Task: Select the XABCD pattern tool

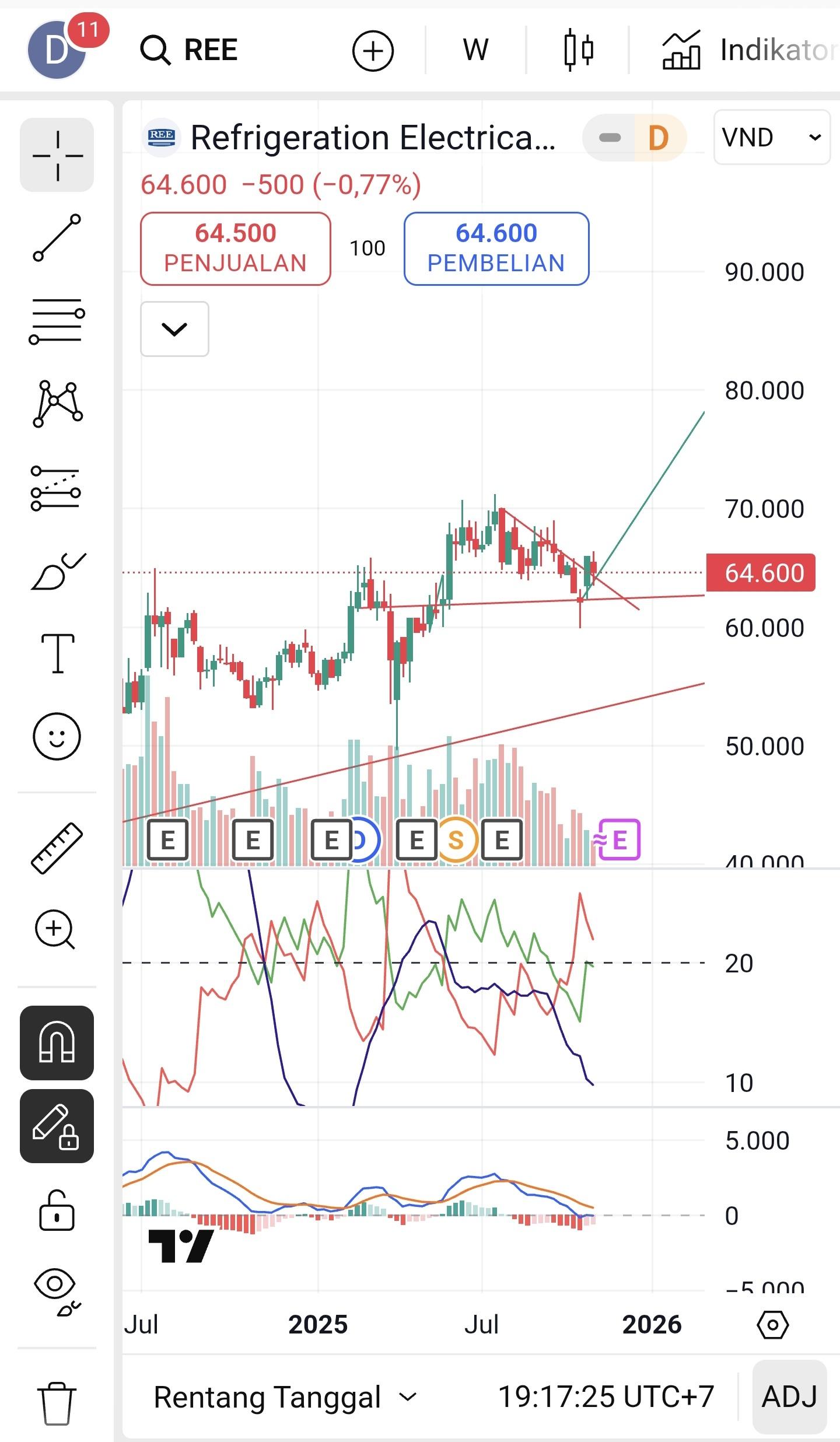Action: [57, 404]
